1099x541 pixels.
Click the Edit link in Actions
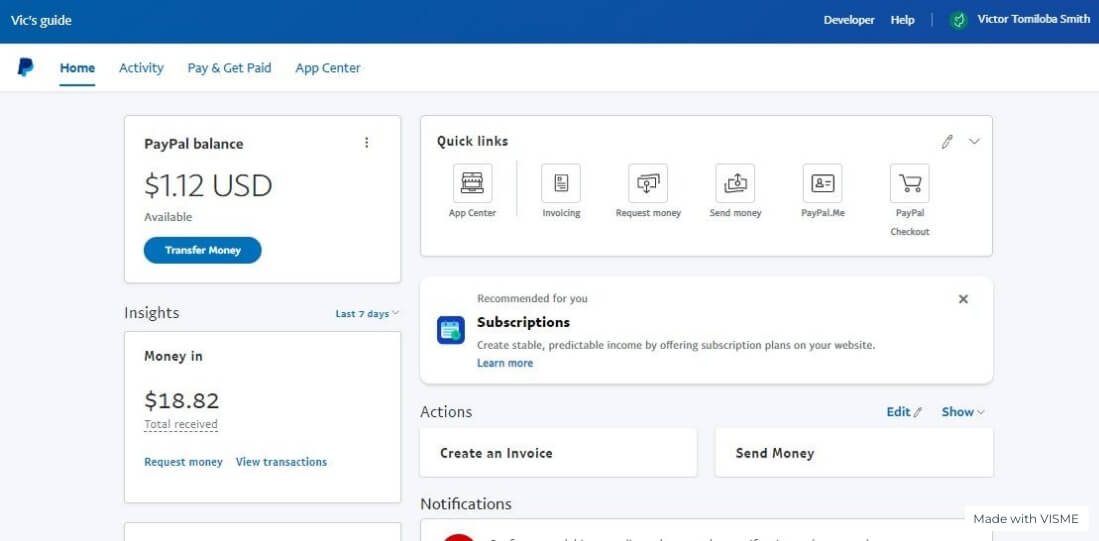pos(904,412)
